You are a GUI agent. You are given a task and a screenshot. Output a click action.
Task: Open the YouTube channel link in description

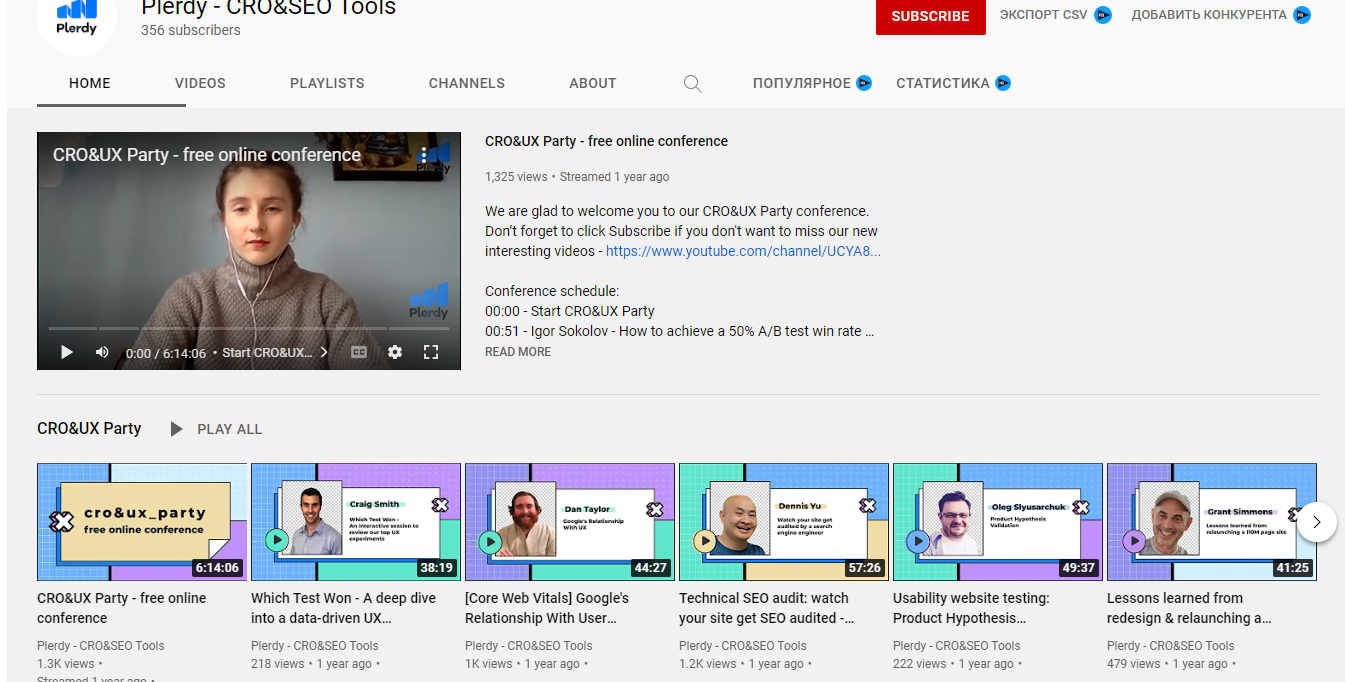[743, 251]
